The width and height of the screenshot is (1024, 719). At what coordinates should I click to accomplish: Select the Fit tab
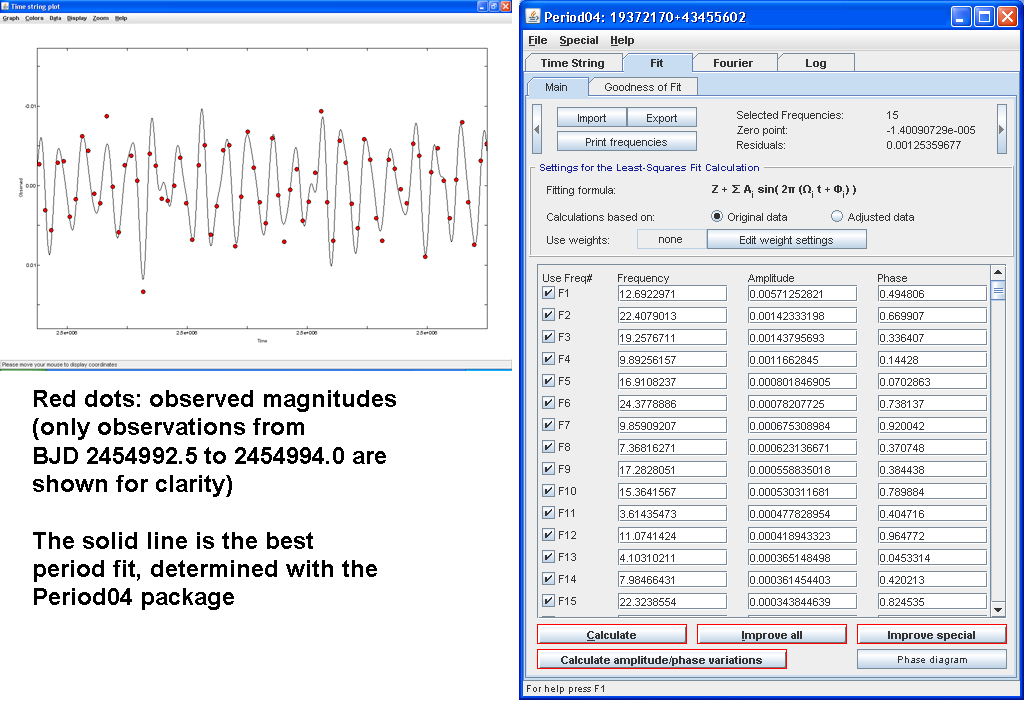pyautogui.click(x=656, y=63)
